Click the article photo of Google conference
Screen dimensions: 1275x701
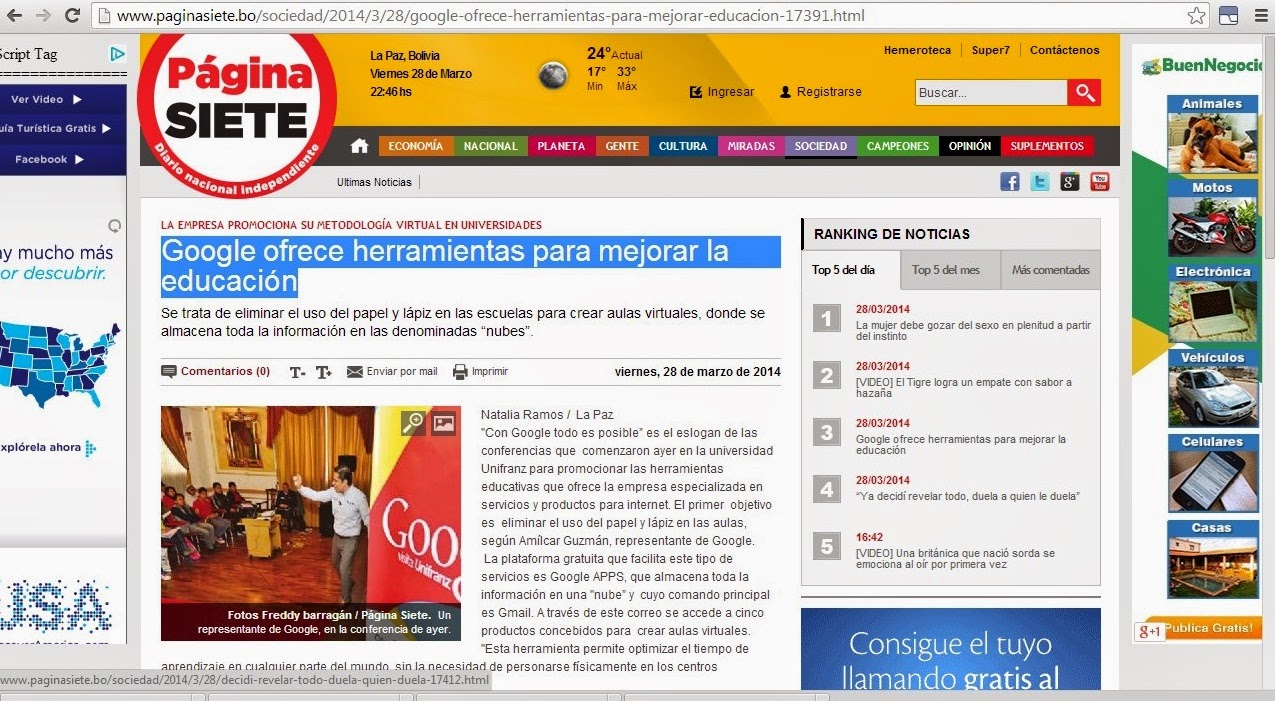pyautogui.click(x=311, y=523)
